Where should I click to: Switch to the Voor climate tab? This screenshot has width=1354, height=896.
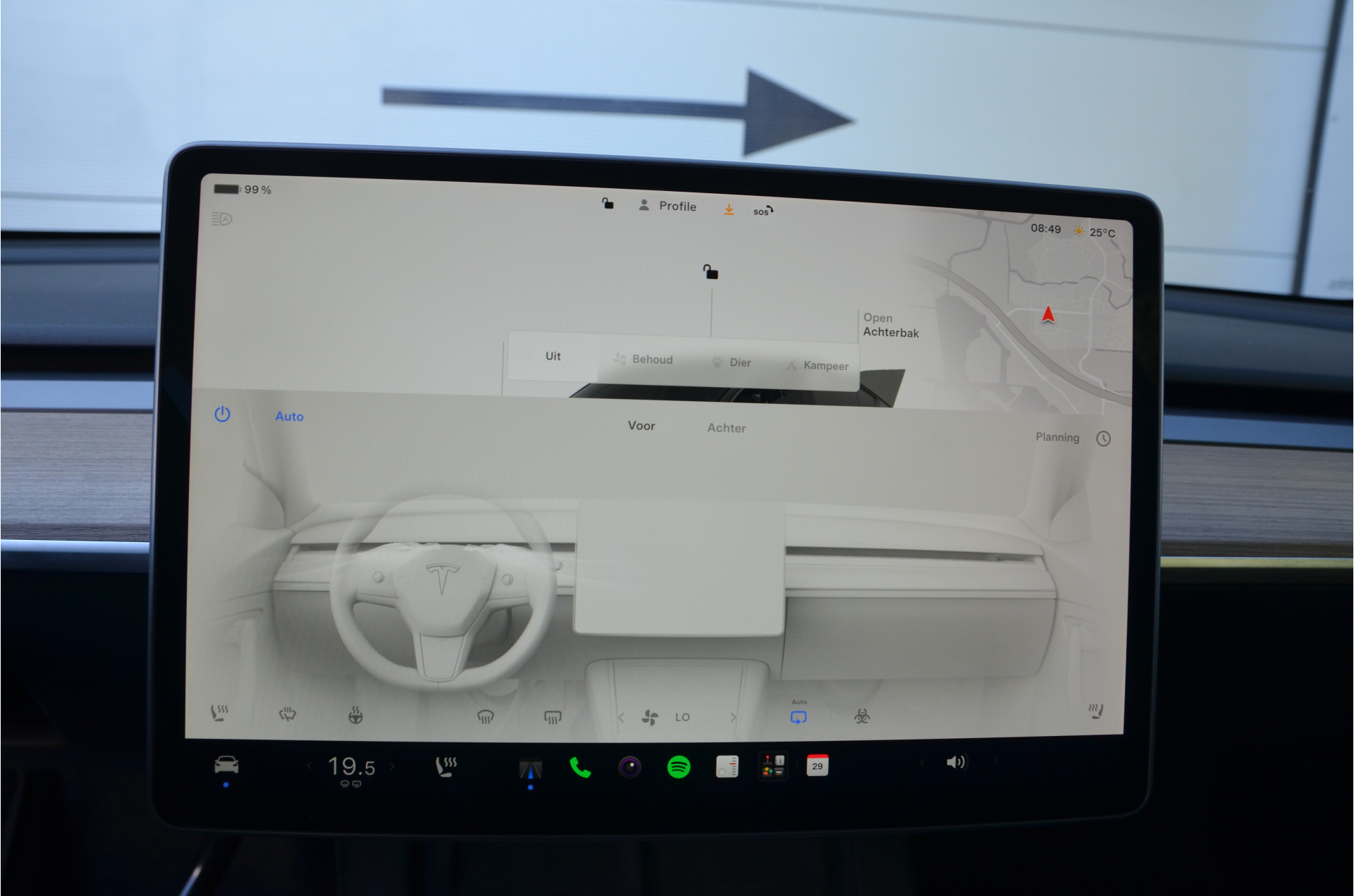click(642, 426)
